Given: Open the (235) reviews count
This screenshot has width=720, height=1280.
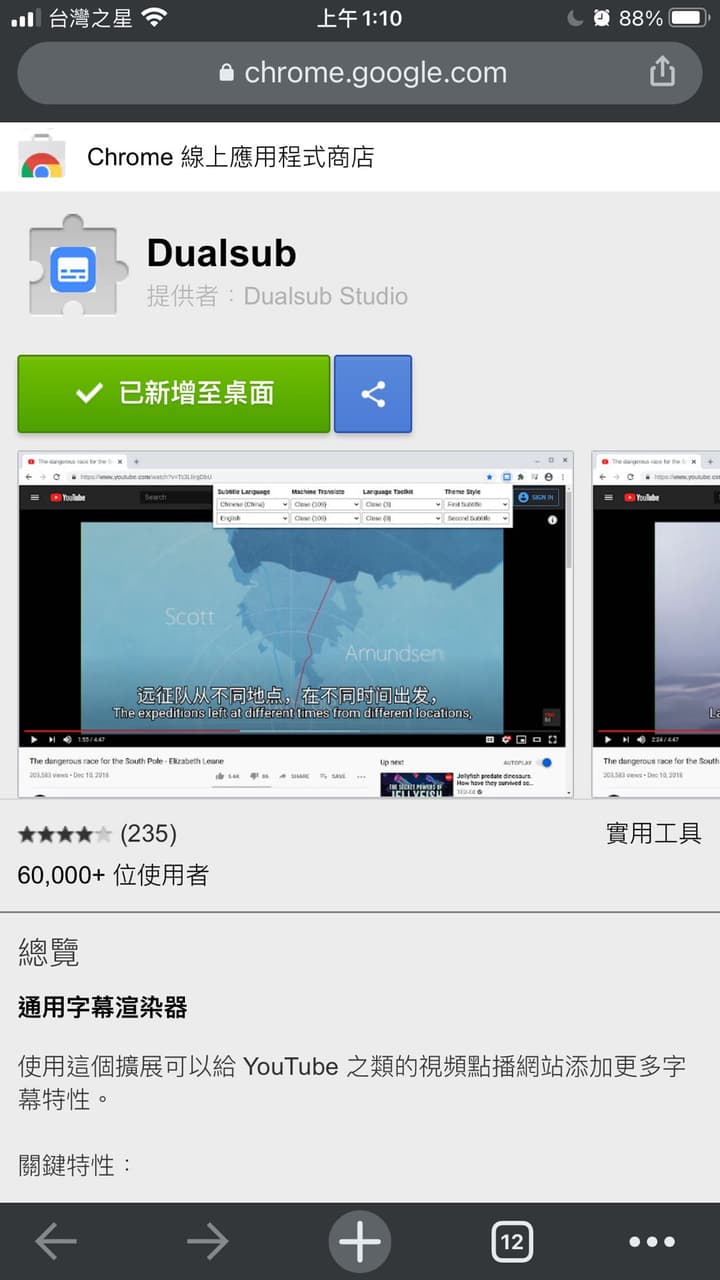Looking at the screenshot, I should (148, 834).
